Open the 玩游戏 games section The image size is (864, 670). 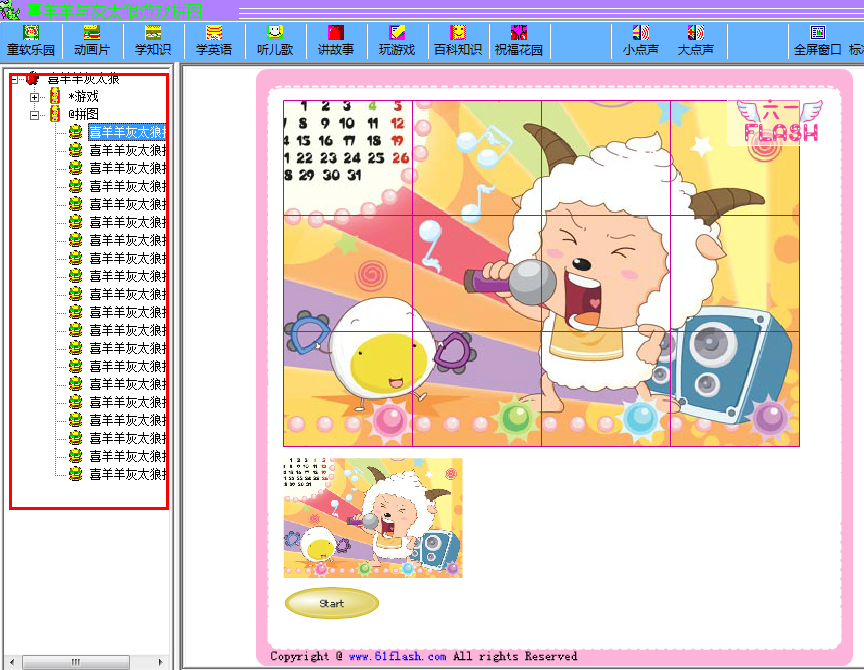(x=397, y=41)
